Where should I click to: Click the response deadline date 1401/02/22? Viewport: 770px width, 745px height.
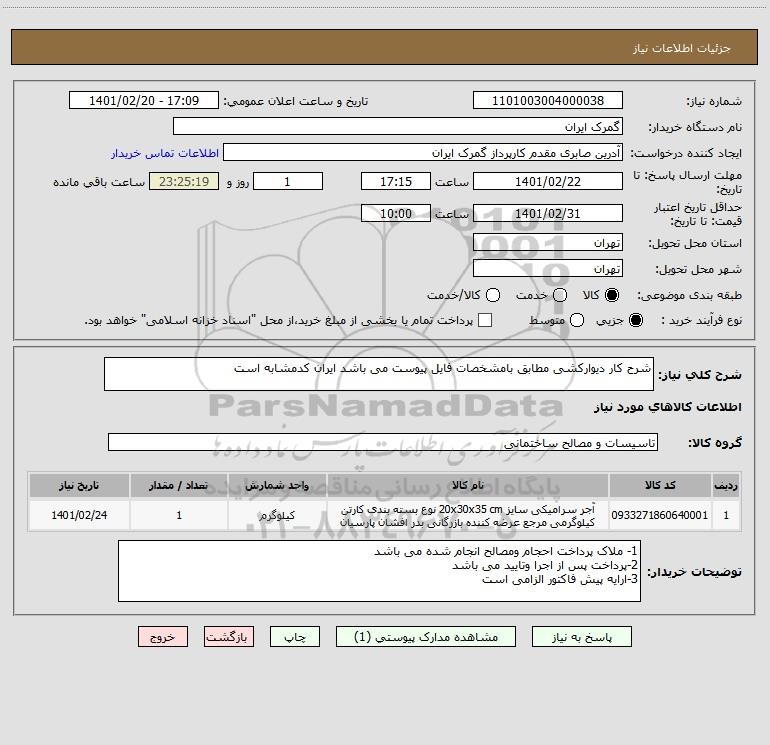tap(548, 182)
